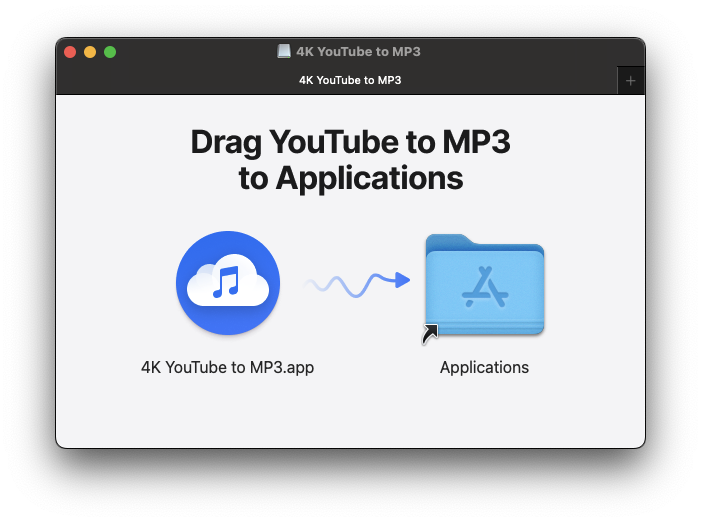Click the Applications folder icon
Viewport: 701px width, 522px height.
pos(484,286)
